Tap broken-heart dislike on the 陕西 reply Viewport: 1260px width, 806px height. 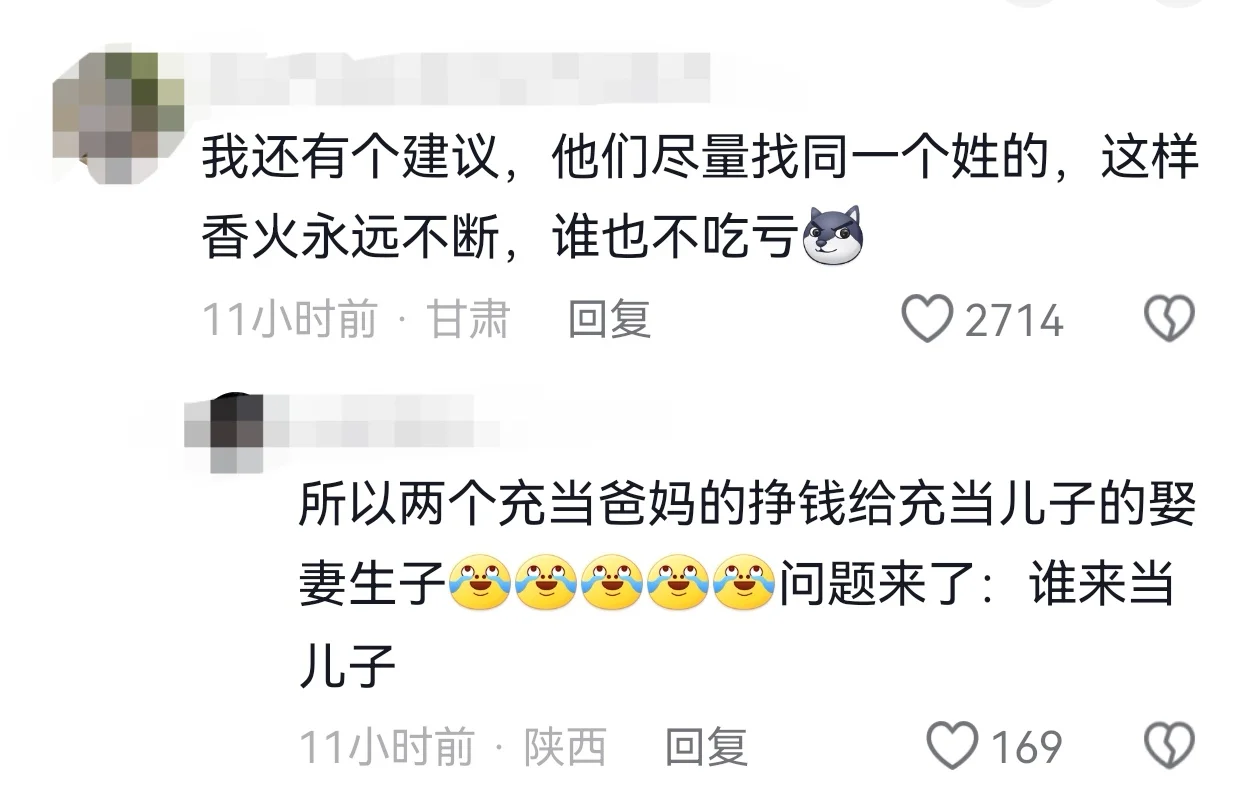[1169, 746]
